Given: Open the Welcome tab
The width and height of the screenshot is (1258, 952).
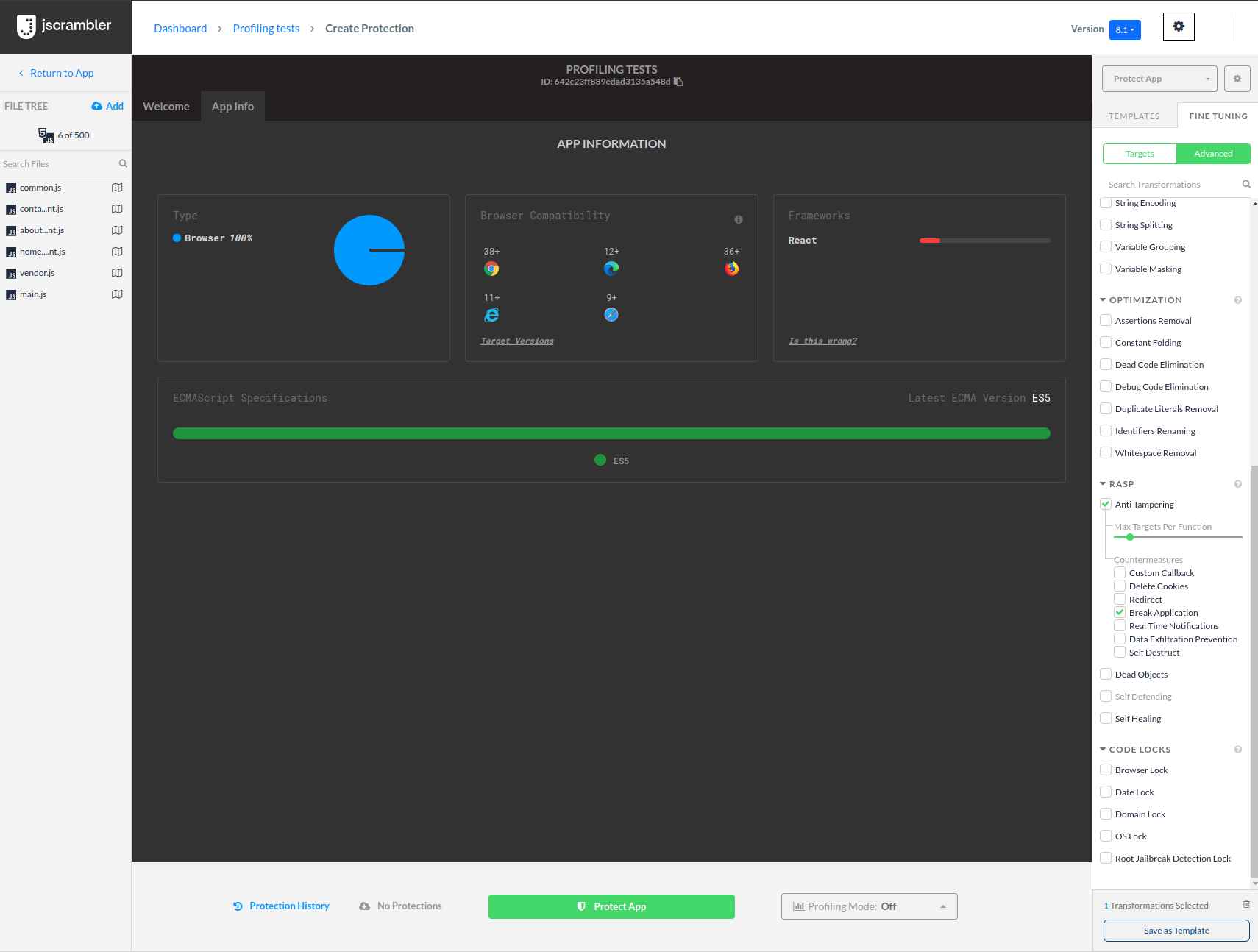Looking at the screenshot, I should (166, 106).
